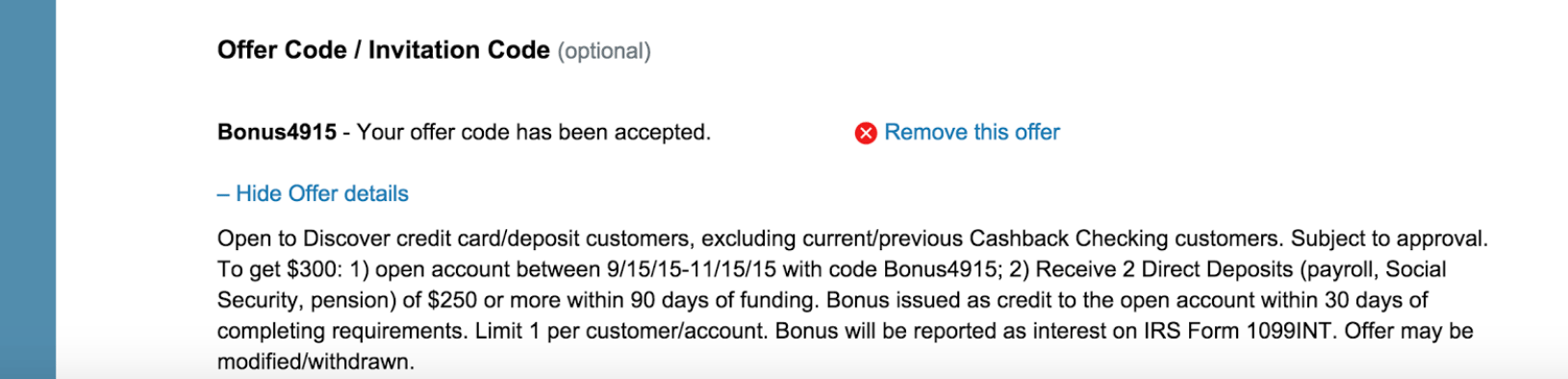Click the red X remove offer icon
This screenshot has height=379, width=1568.
coord(866,133)
